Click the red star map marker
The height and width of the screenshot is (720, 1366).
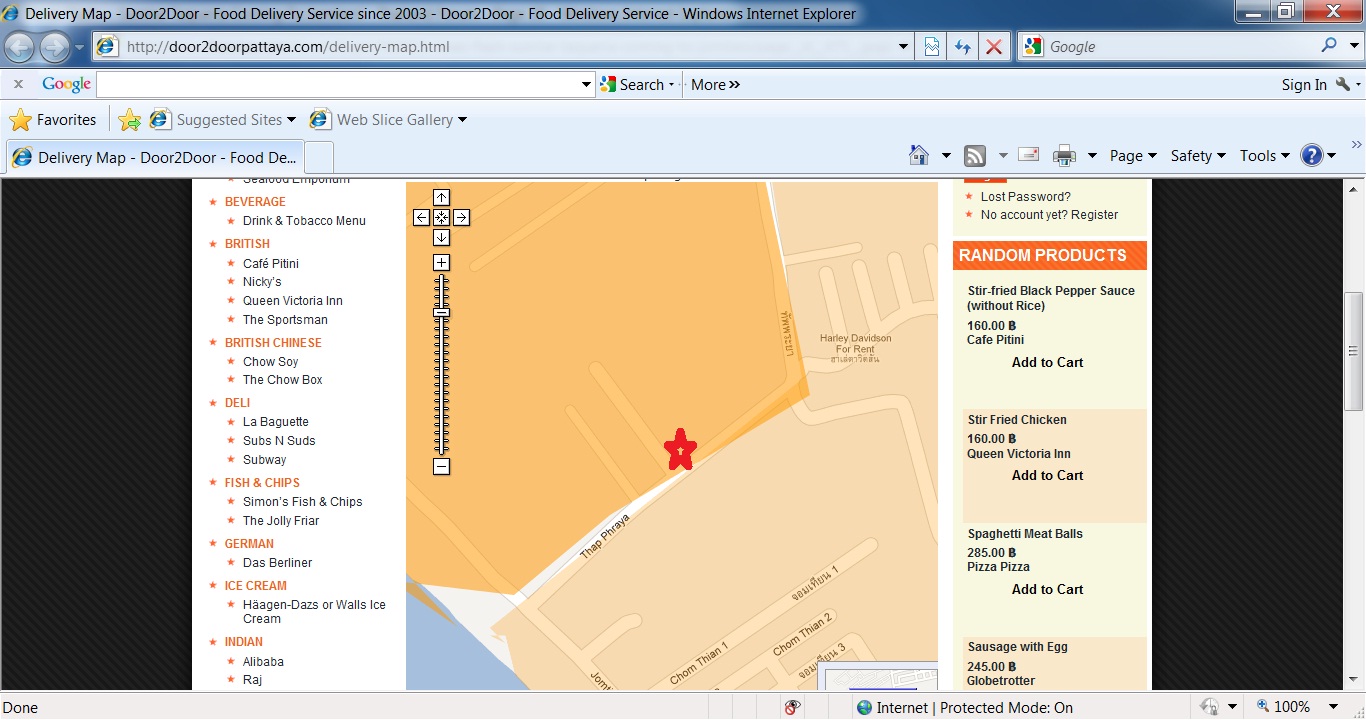(x=680, y=450)
